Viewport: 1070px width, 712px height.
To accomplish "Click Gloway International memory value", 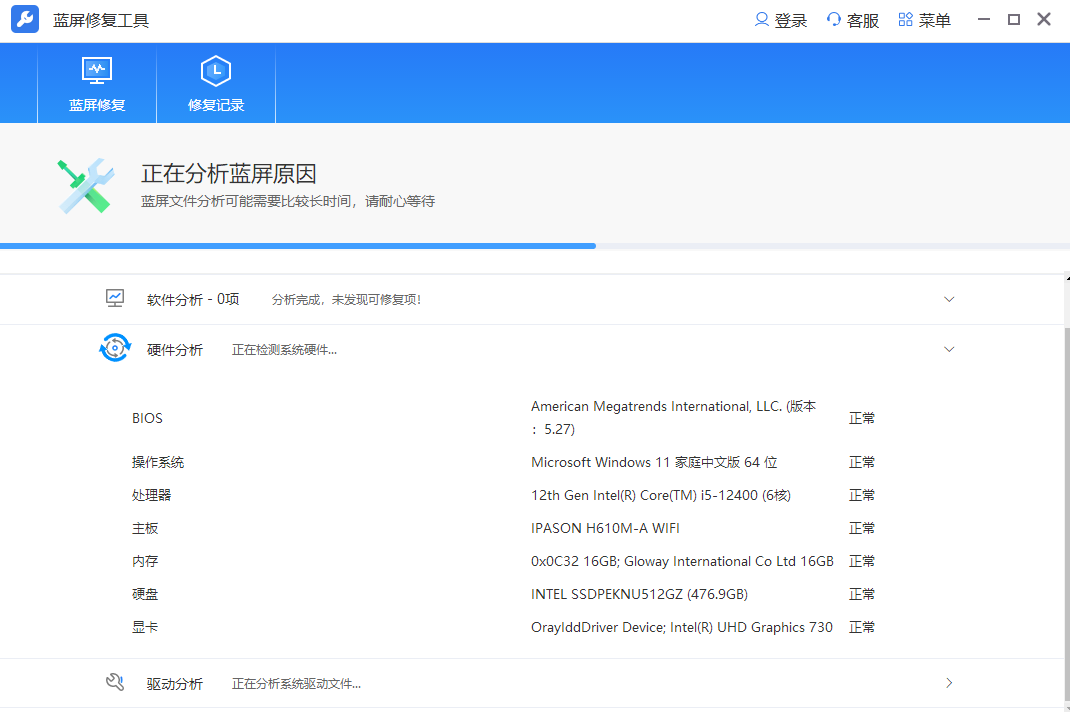I will 682,561.
